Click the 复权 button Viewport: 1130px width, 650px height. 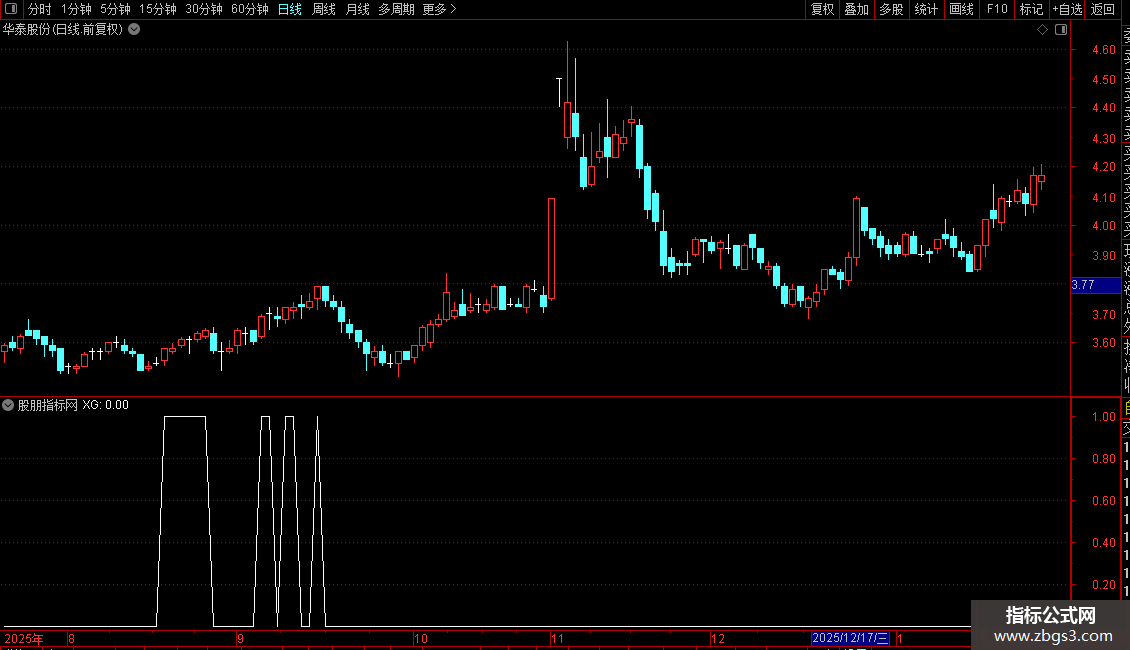point(822,9)
